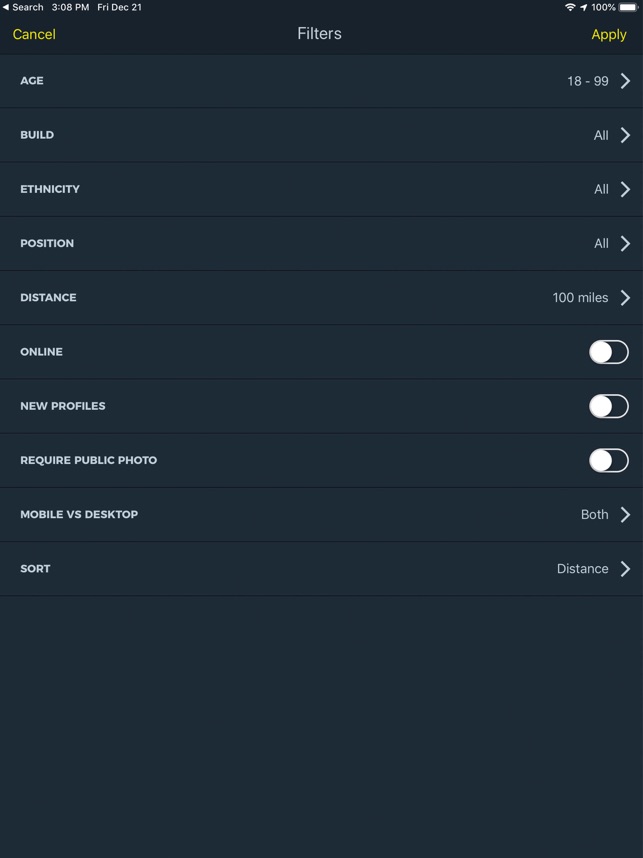The image size is (643, 858).
Task: Open Sort options chevron
Action: [625, 568]
